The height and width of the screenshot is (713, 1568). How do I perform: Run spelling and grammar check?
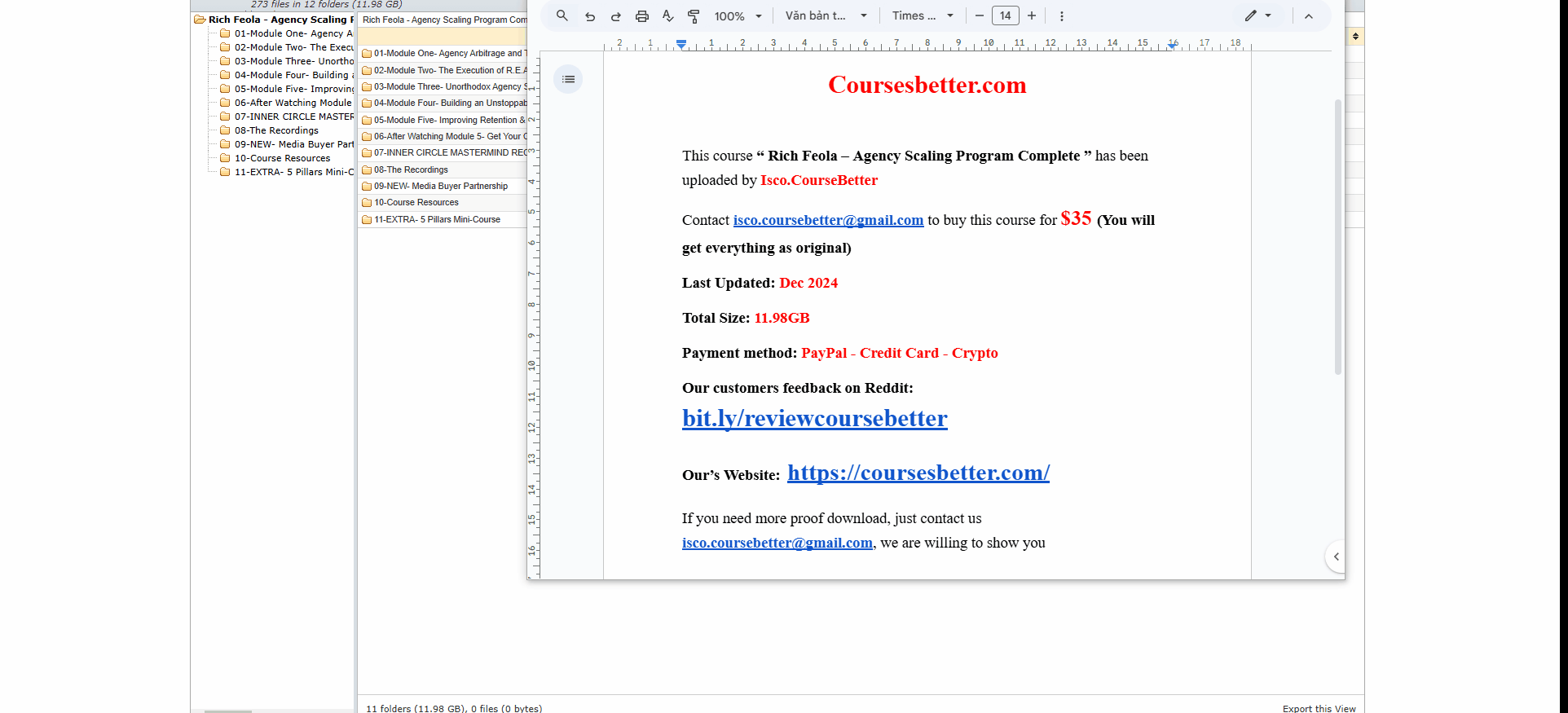(668, 15)
